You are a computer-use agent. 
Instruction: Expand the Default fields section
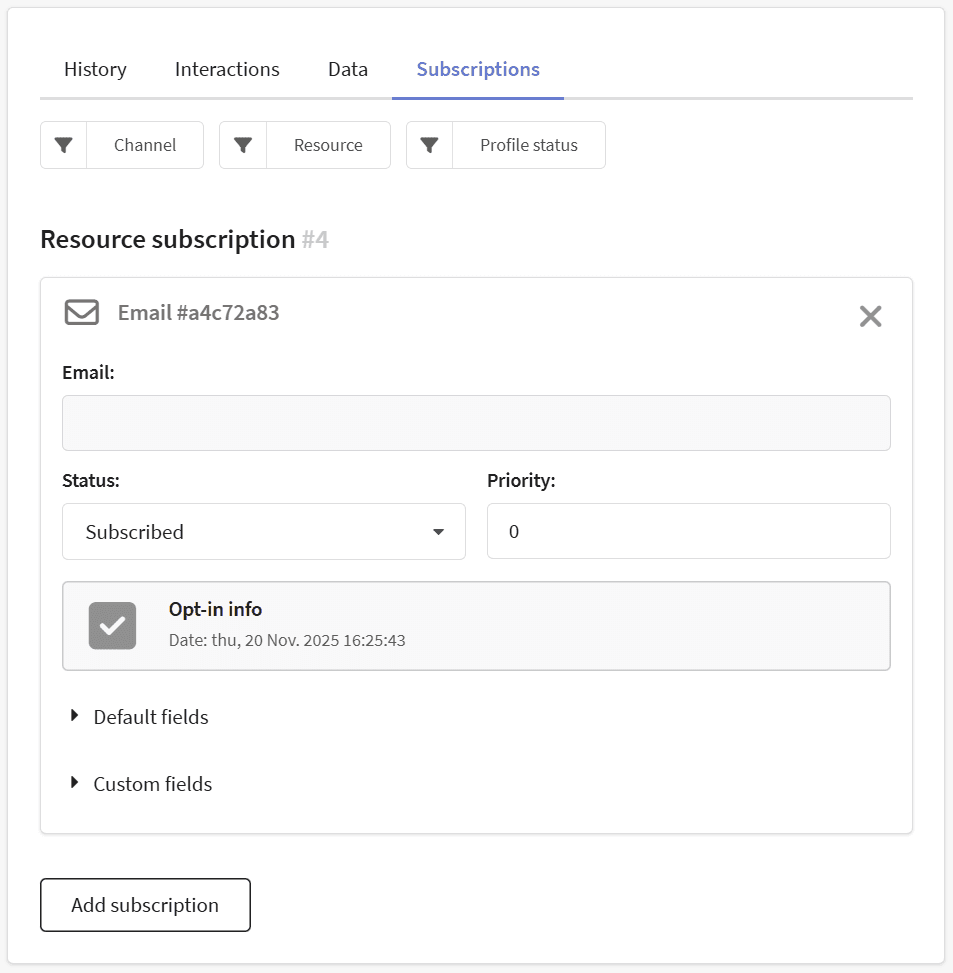(x=150, y=716)
